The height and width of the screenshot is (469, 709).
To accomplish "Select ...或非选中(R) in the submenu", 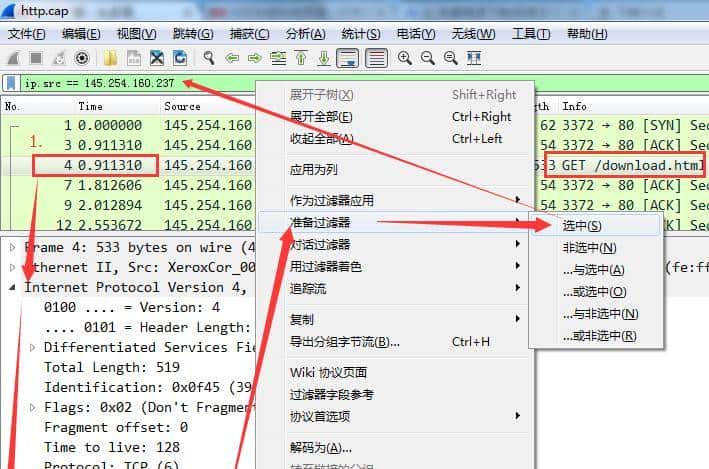I will tap(596, 336).
